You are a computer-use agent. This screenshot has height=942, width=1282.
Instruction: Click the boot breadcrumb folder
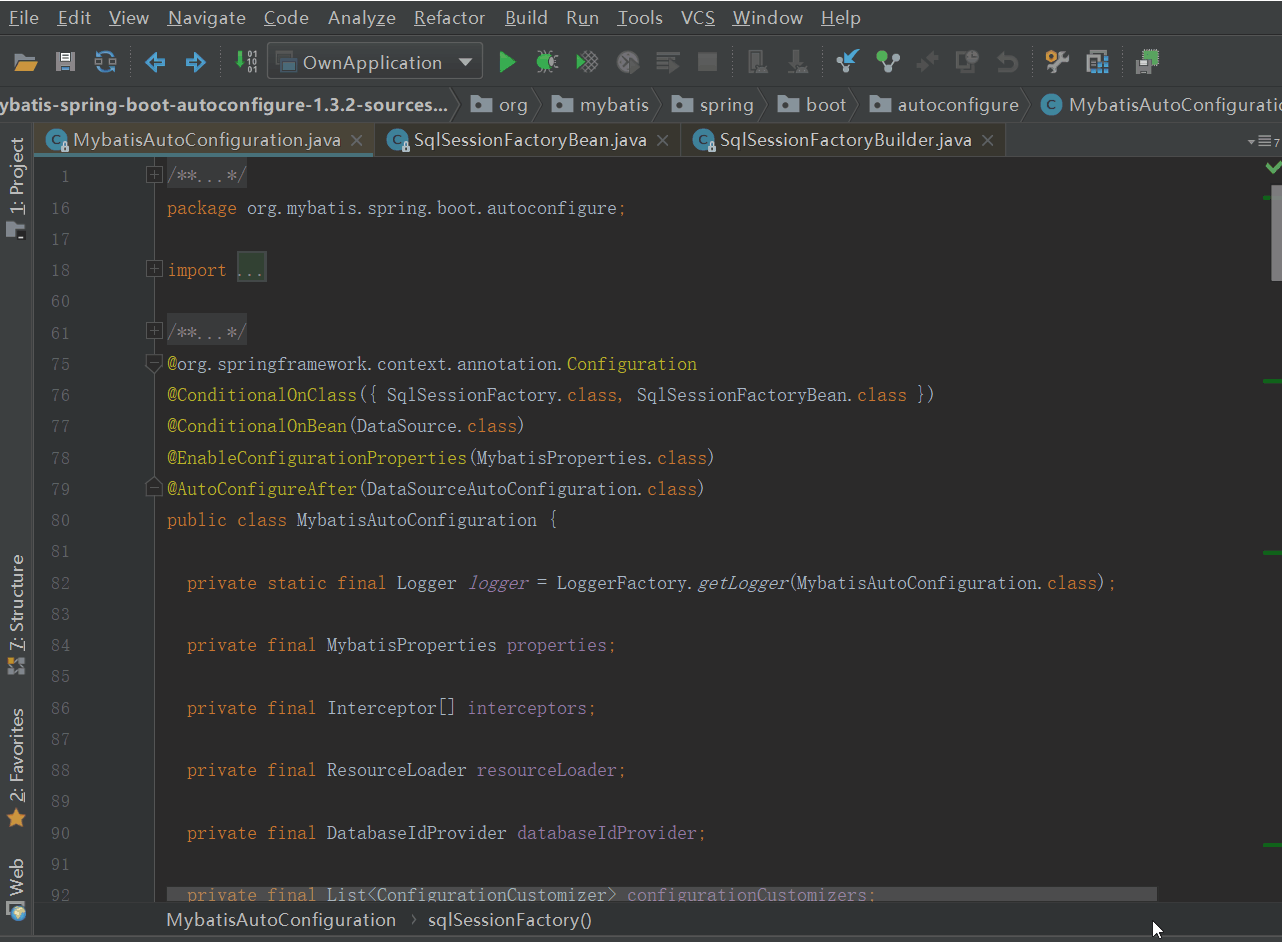[813, 104]
